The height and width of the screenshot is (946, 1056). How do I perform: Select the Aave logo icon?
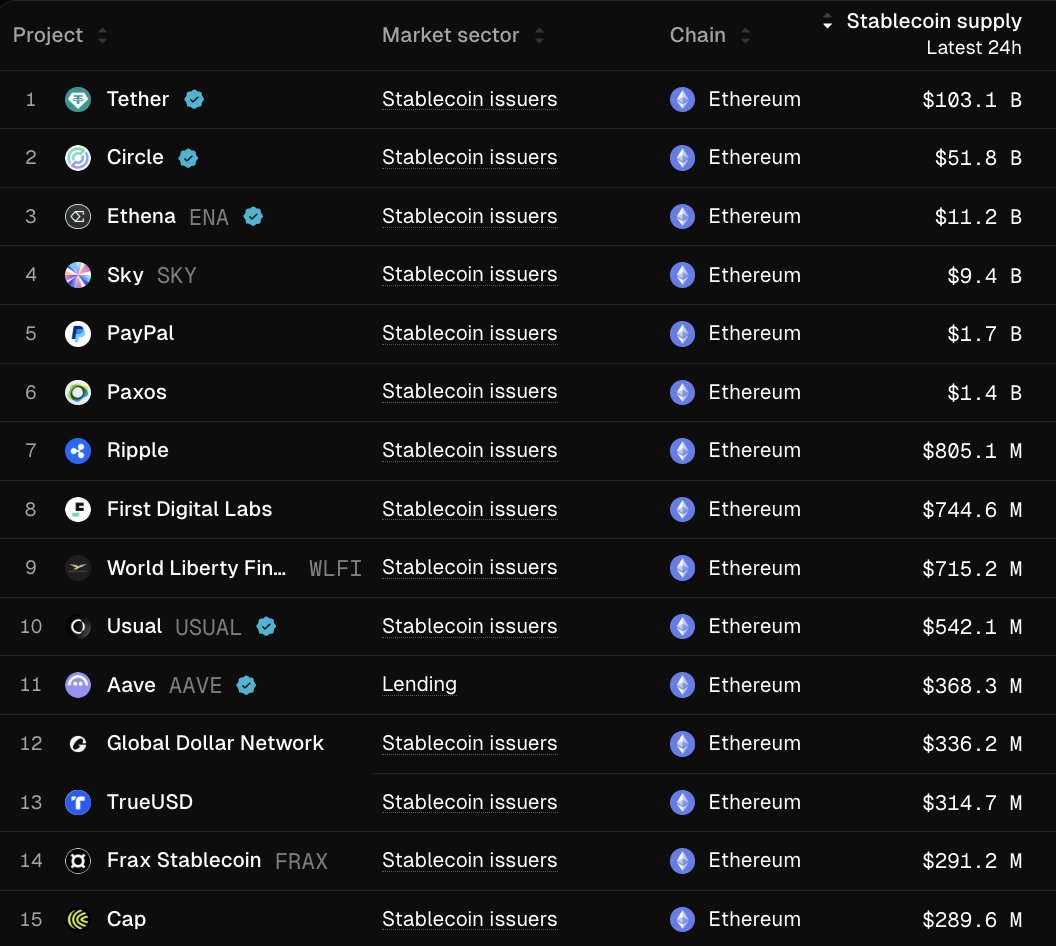pyautogui.click(x=78, y=685)
